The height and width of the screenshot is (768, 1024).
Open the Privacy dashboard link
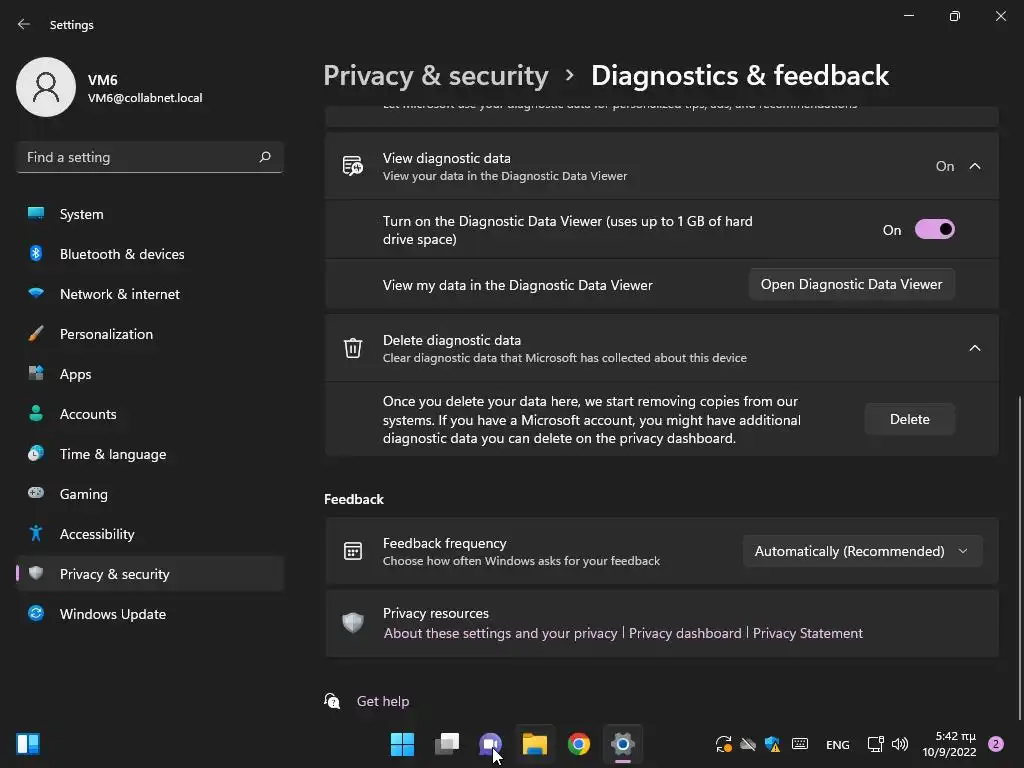(x=685, y=633)
